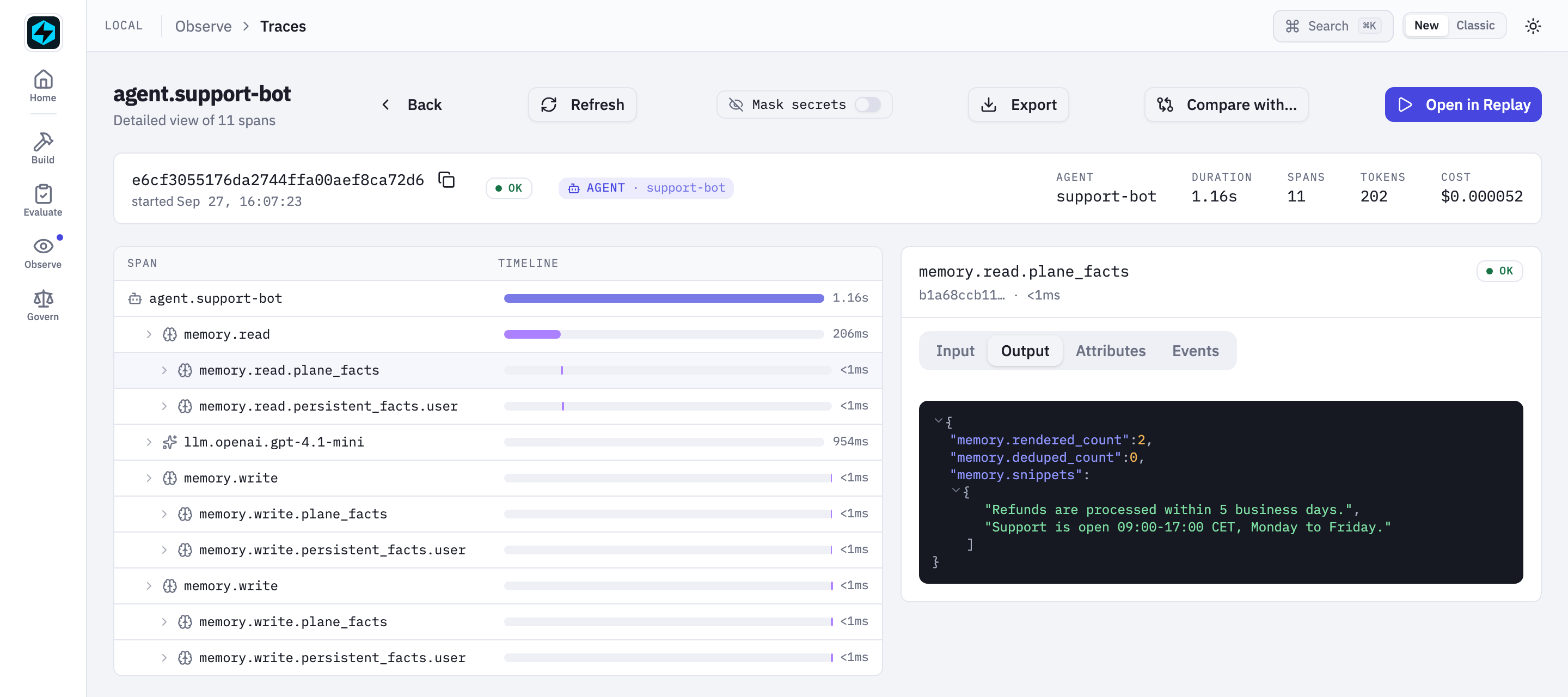Image resolution: width=1568 pixels, height=697 pixels.
Task: Select the Output tab
Action: tap(1025, 351)
